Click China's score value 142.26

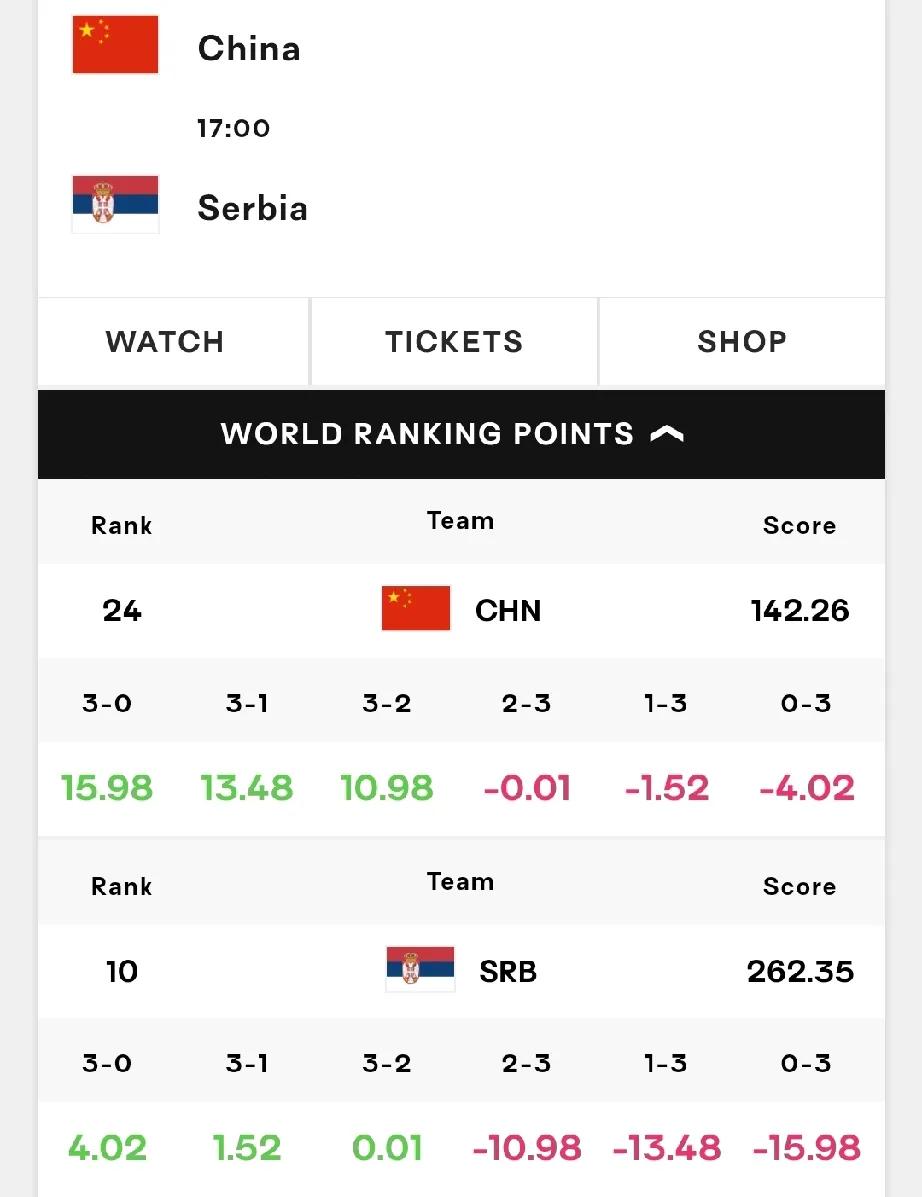[800, 611]
